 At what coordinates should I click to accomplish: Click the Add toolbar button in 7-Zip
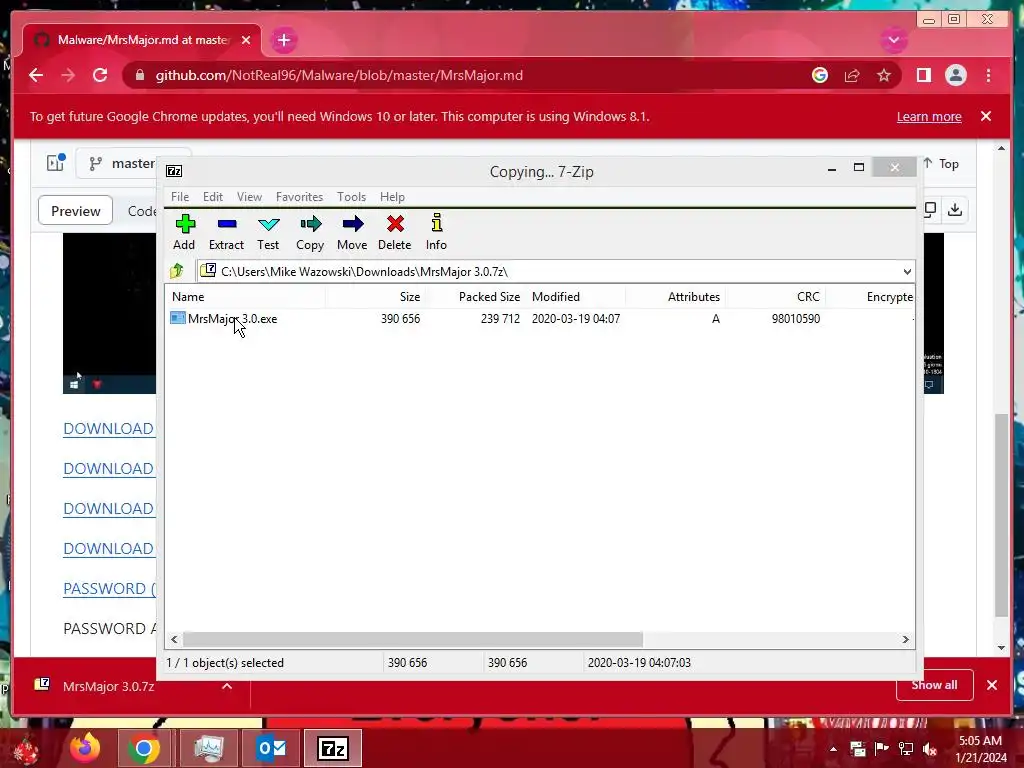point(185,232)
